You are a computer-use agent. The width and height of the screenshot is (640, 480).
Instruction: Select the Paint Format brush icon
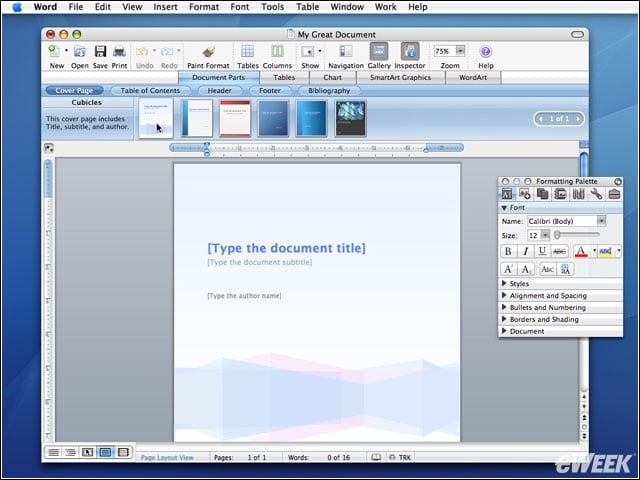208,51
